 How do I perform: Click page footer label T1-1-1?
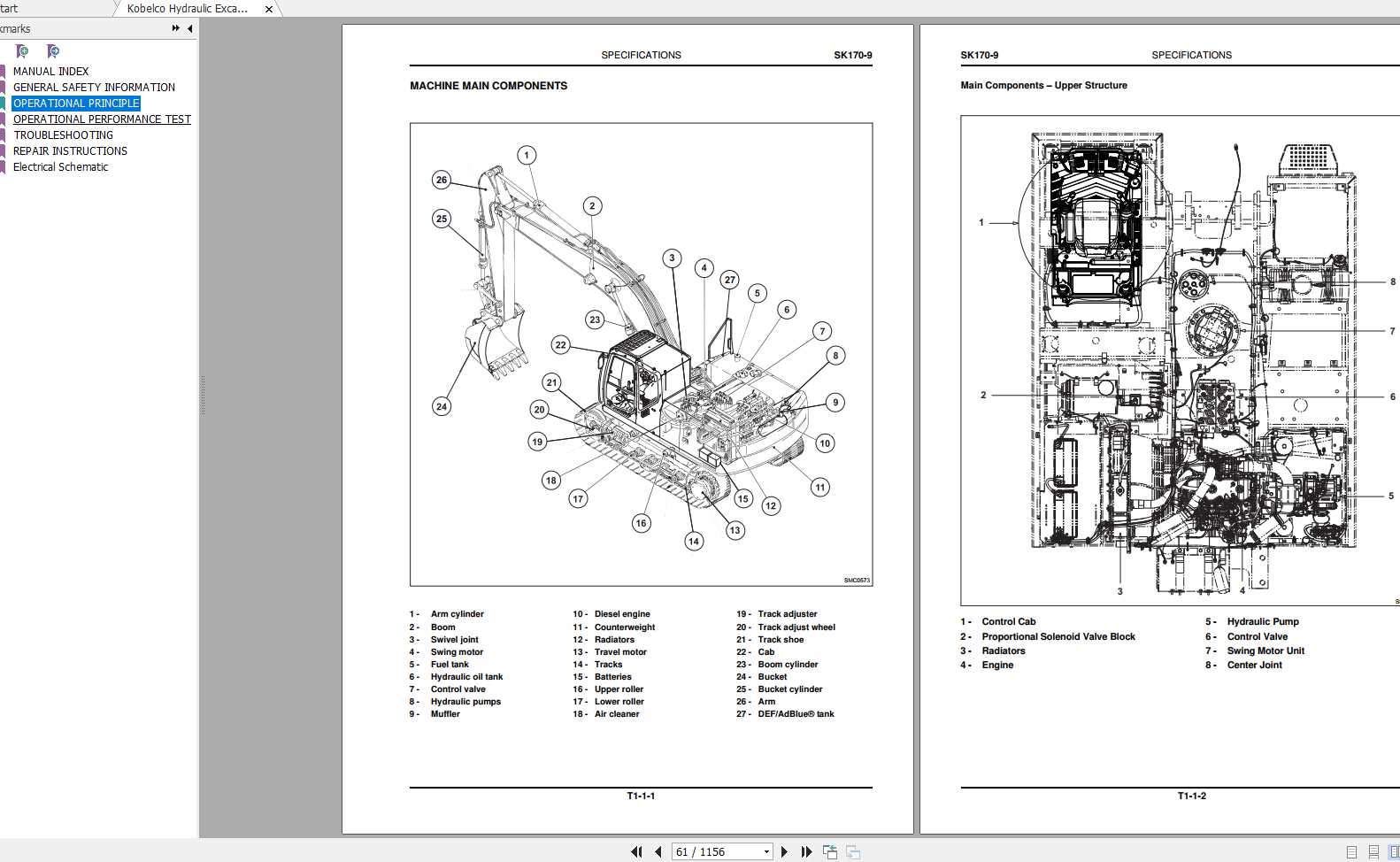pos(641,797)
